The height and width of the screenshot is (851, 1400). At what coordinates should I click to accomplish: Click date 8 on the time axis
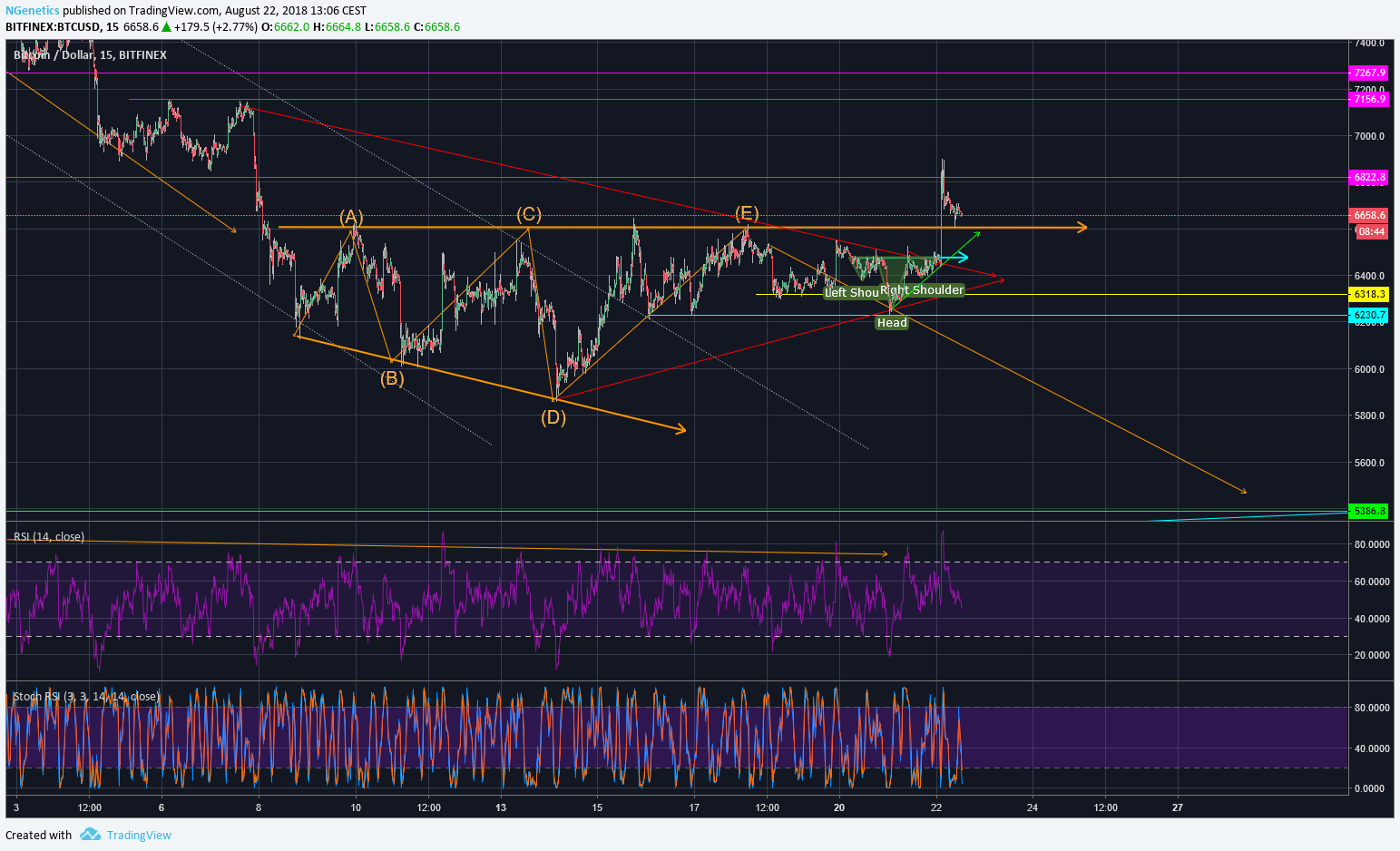tap(259, 807)
